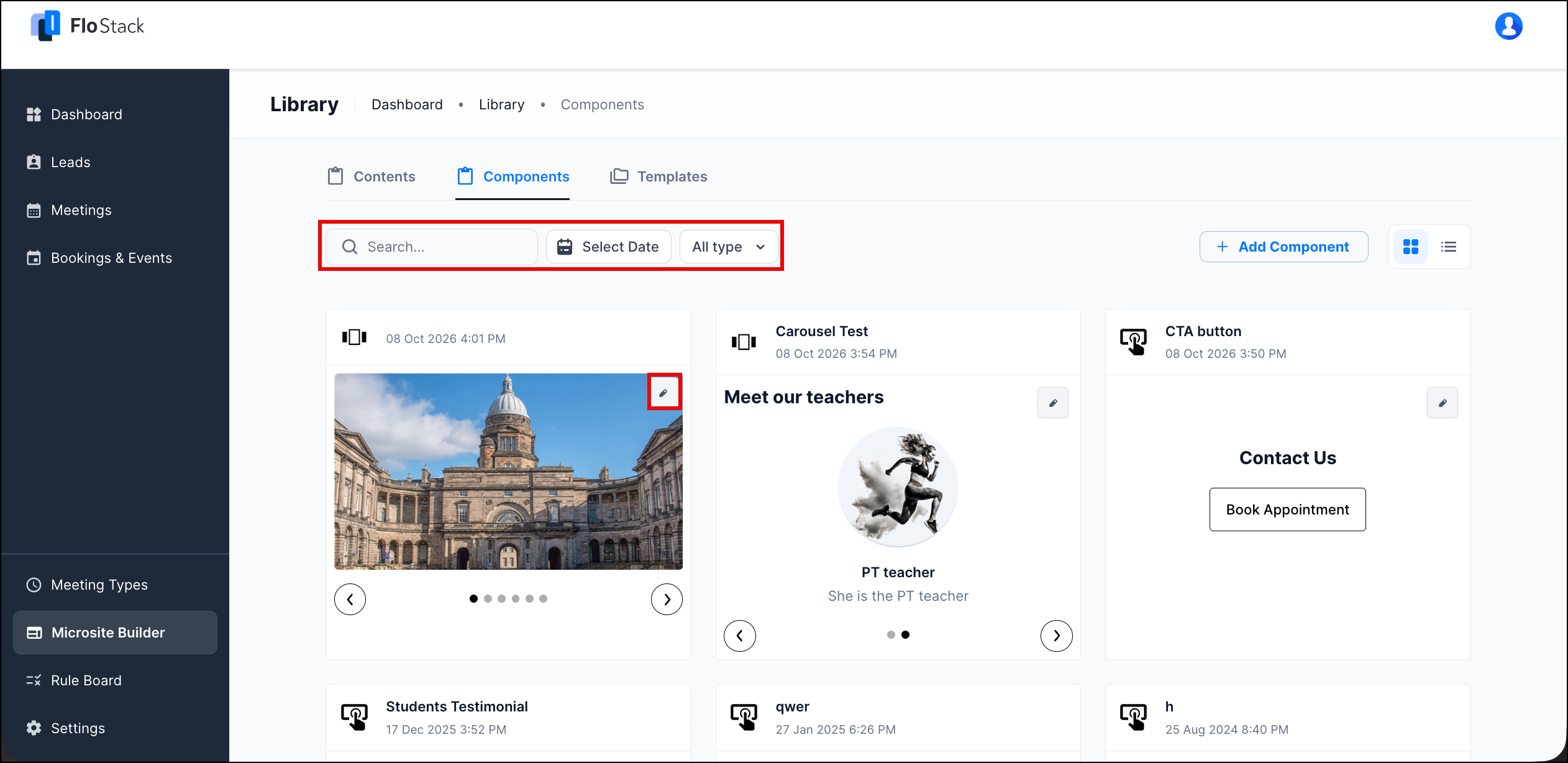Edit the 08 Oct 2026 4:01 PM carousel component
Viewport: 1568px width, 763px height.
[x=663, y=393]
